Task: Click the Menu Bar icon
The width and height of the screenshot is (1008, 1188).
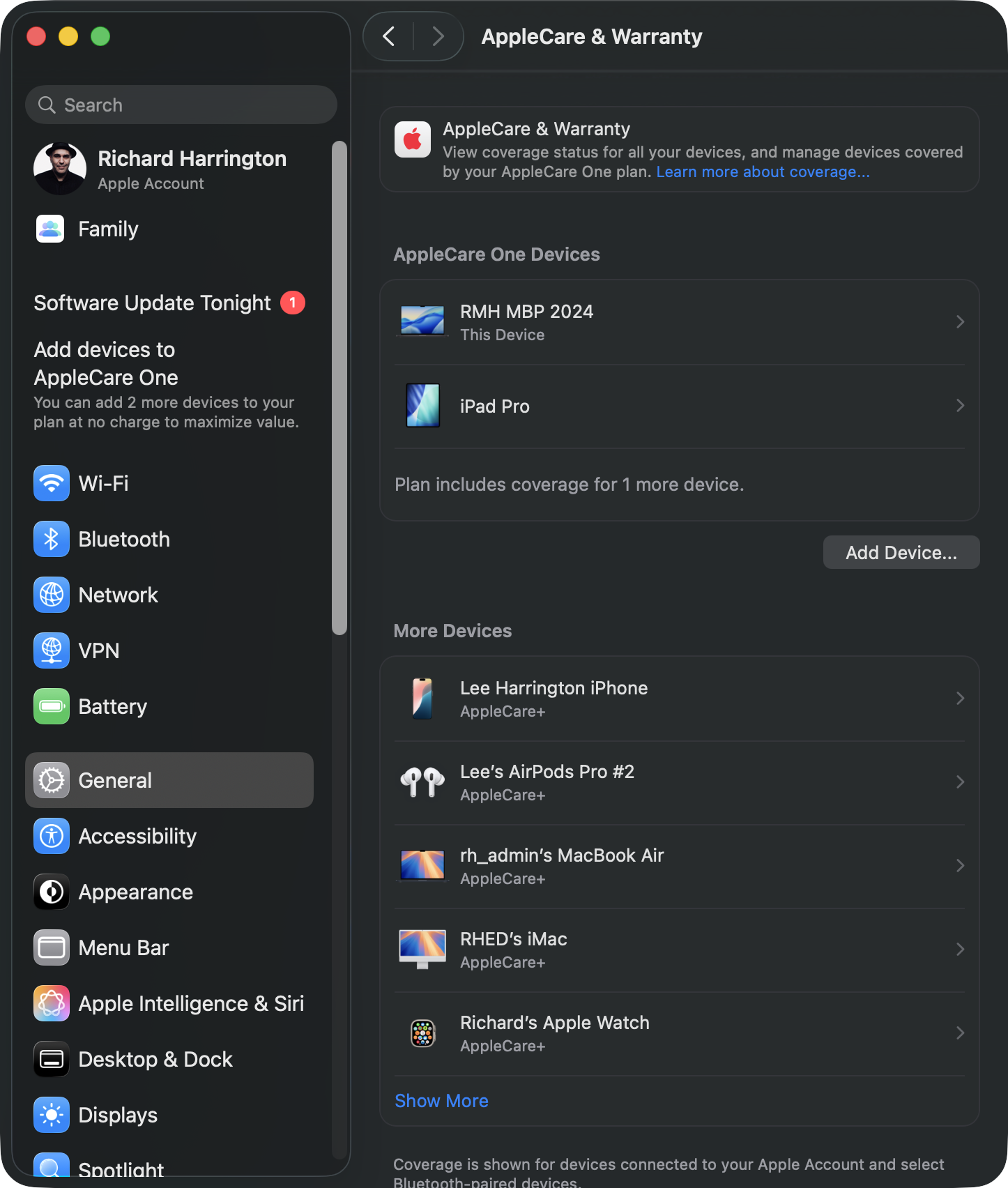Action: tap(52, 947)
